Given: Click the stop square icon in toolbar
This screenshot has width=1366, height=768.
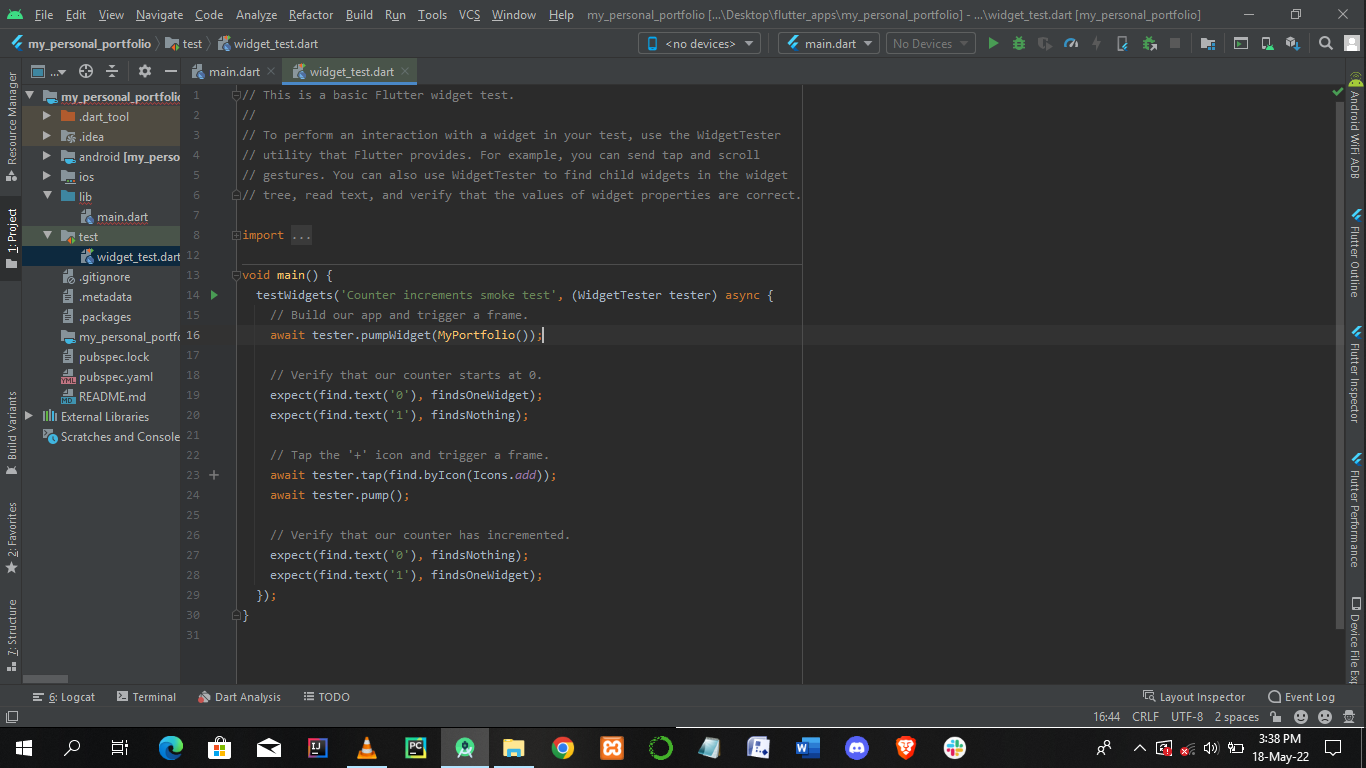Looking at the screenshot, I should coord(1175,43).
